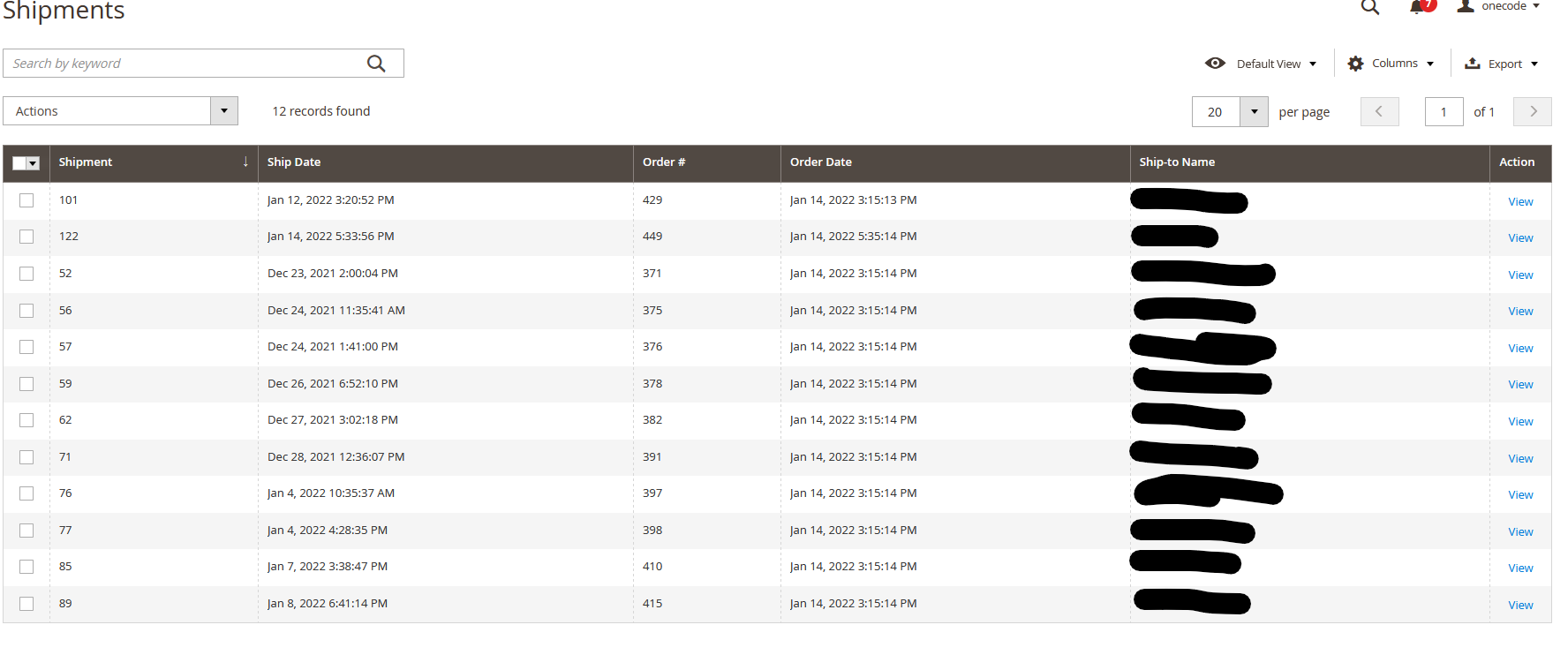Screen dimensions: 1568x670
Task: Click the Actions dropdown arrow button
Action: point(224,111)
